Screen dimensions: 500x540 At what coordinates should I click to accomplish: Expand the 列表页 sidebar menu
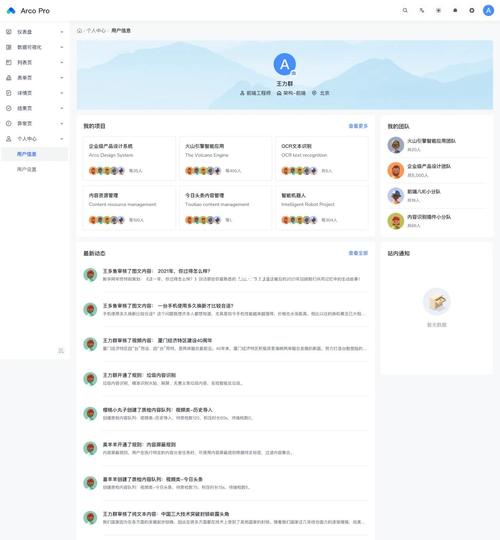tap(34, 62)
